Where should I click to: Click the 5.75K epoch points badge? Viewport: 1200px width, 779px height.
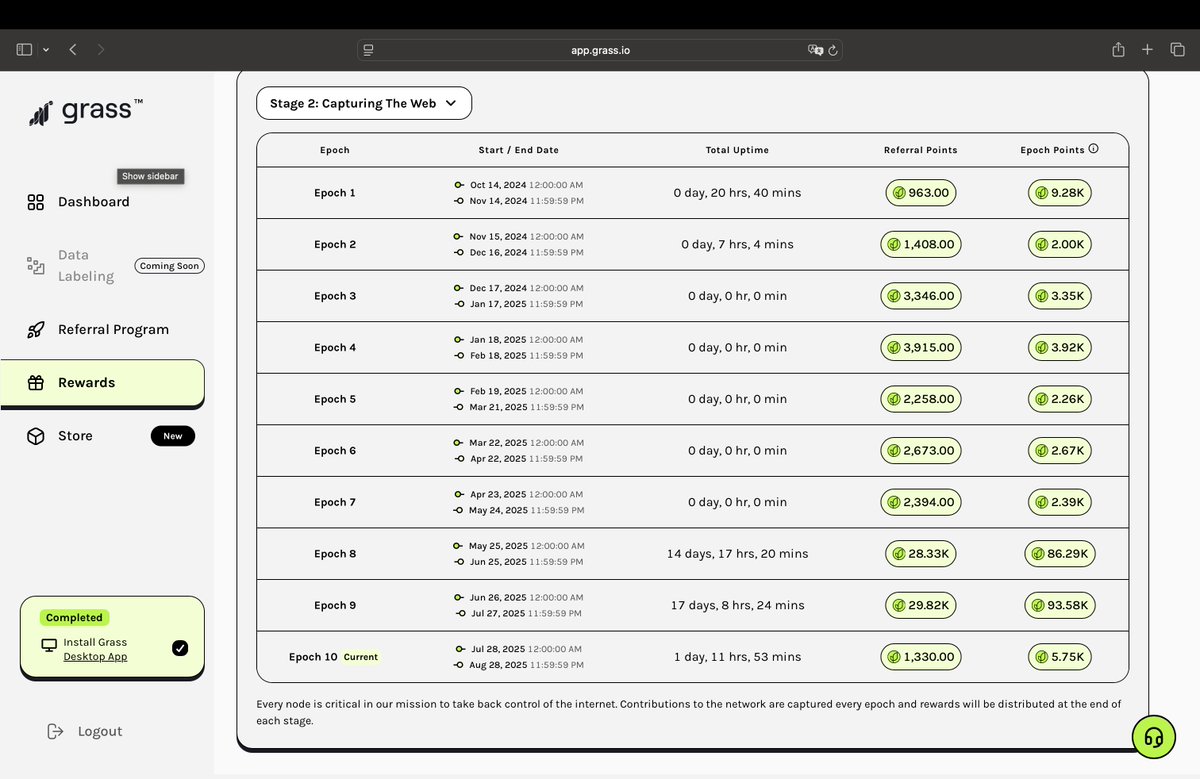click(1060, 657)
